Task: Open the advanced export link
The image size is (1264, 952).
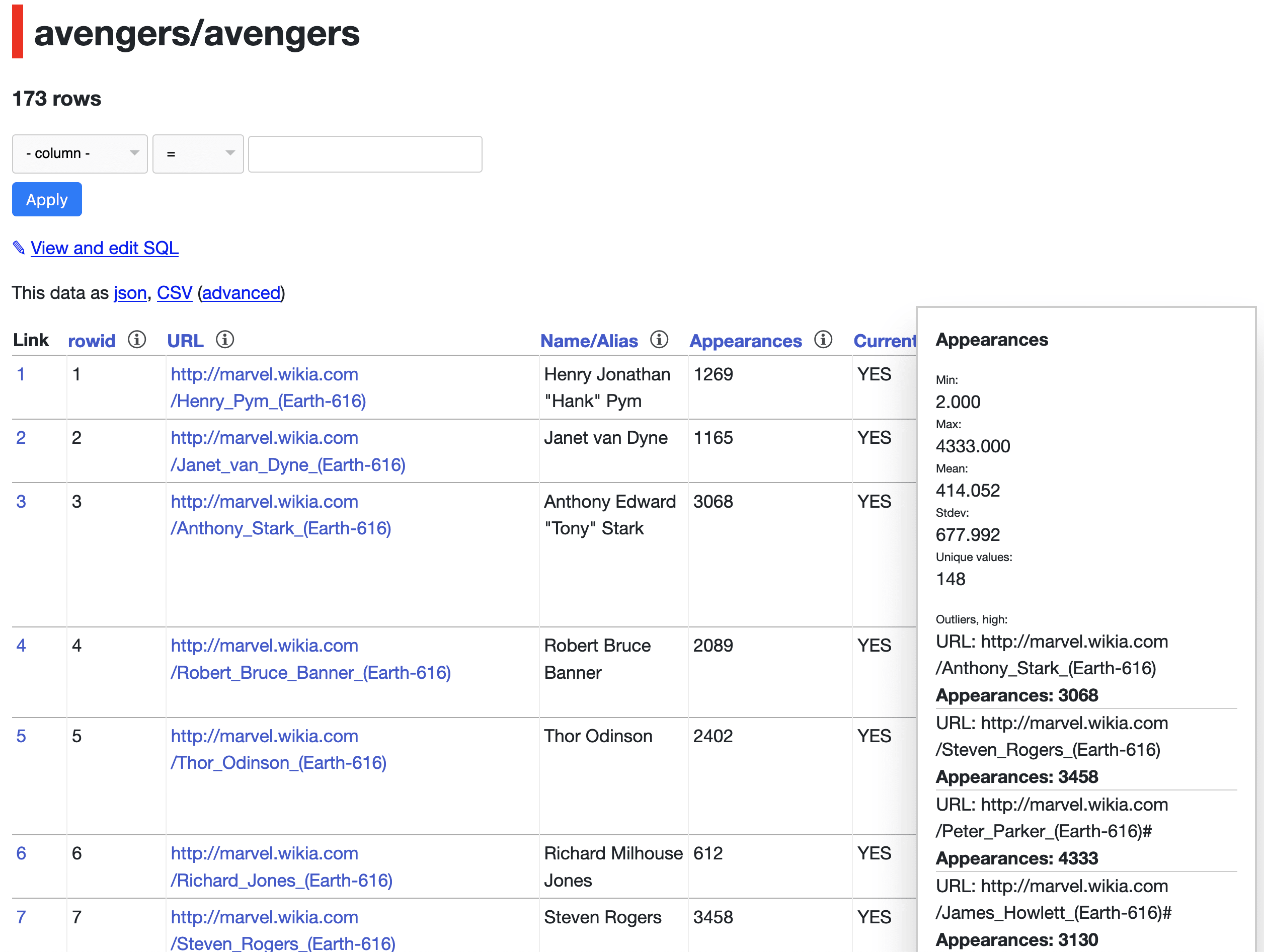Action: point(241,292)
